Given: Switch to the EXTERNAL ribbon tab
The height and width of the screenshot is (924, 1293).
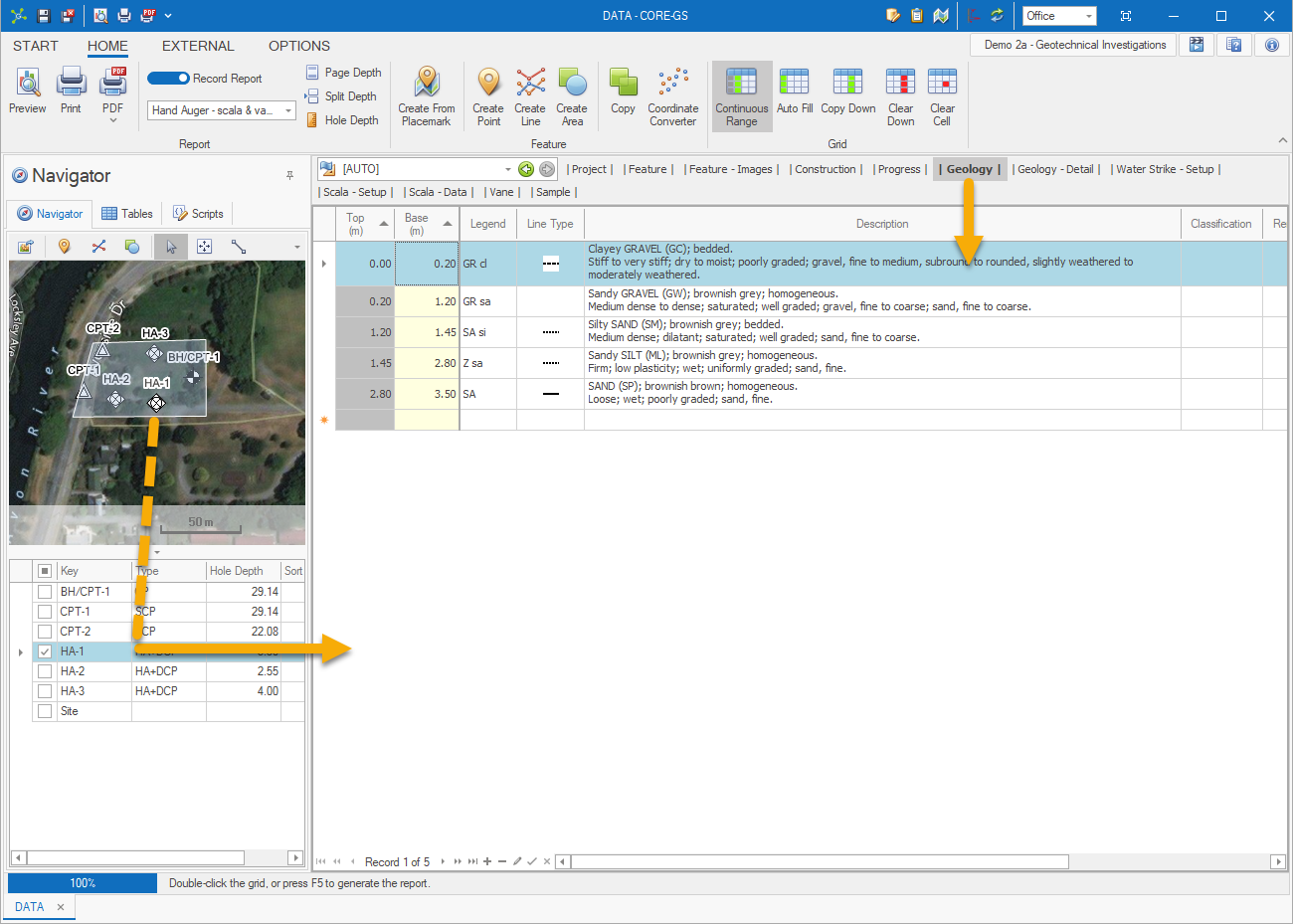Looking at the screenshot, I should (198, 46).
